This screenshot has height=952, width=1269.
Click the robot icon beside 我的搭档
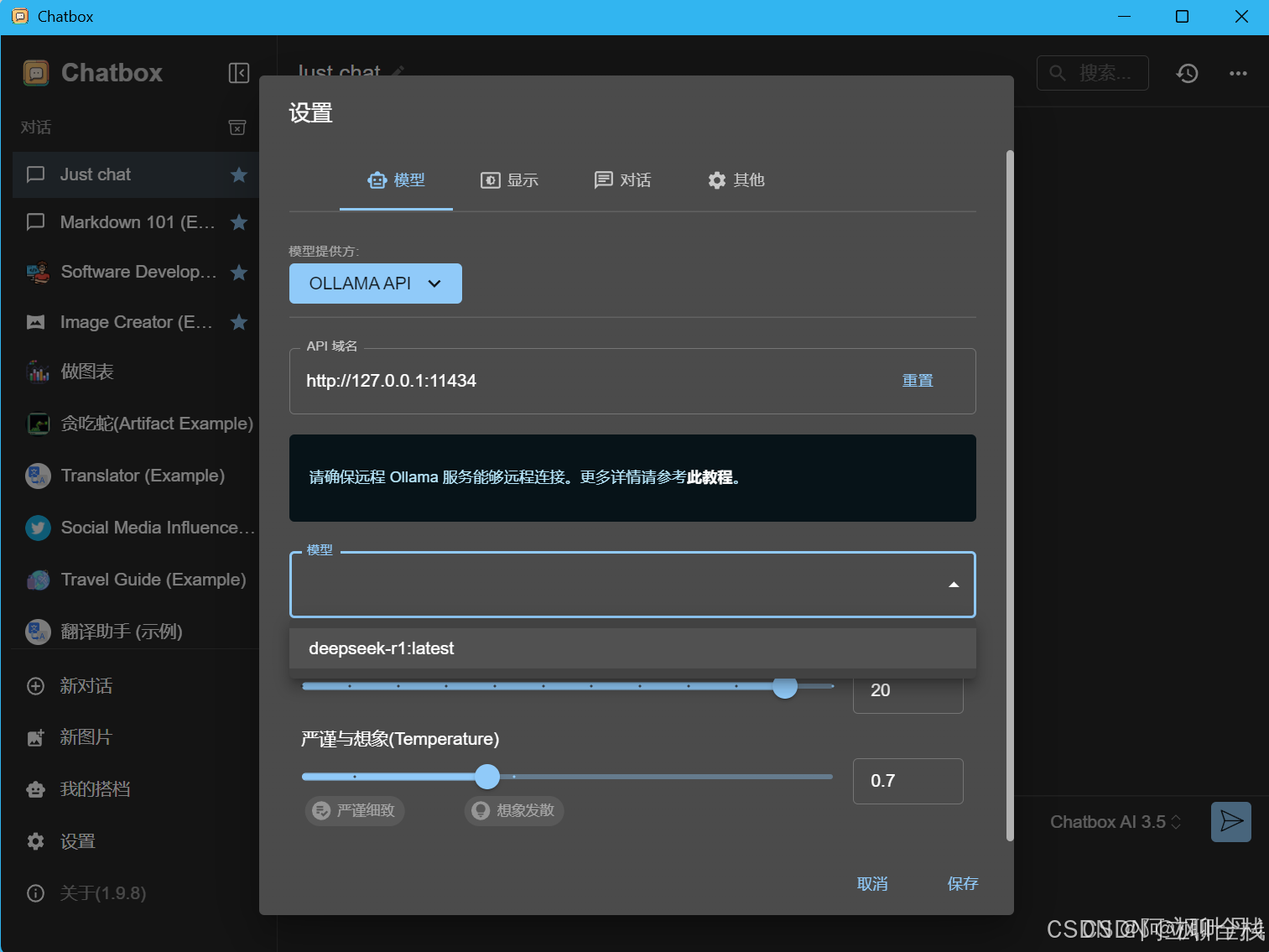pos(36,789)
